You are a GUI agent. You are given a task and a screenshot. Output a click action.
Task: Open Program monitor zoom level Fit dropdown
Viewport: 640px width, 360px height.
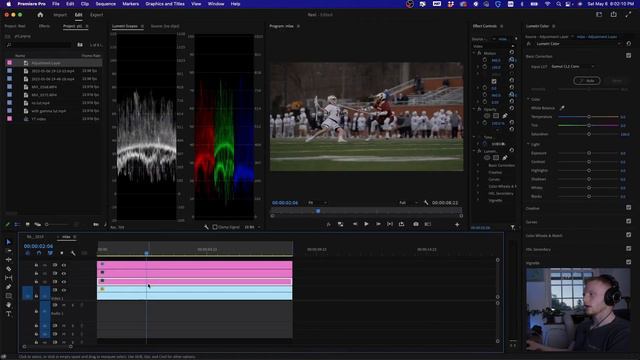point(317,202)
